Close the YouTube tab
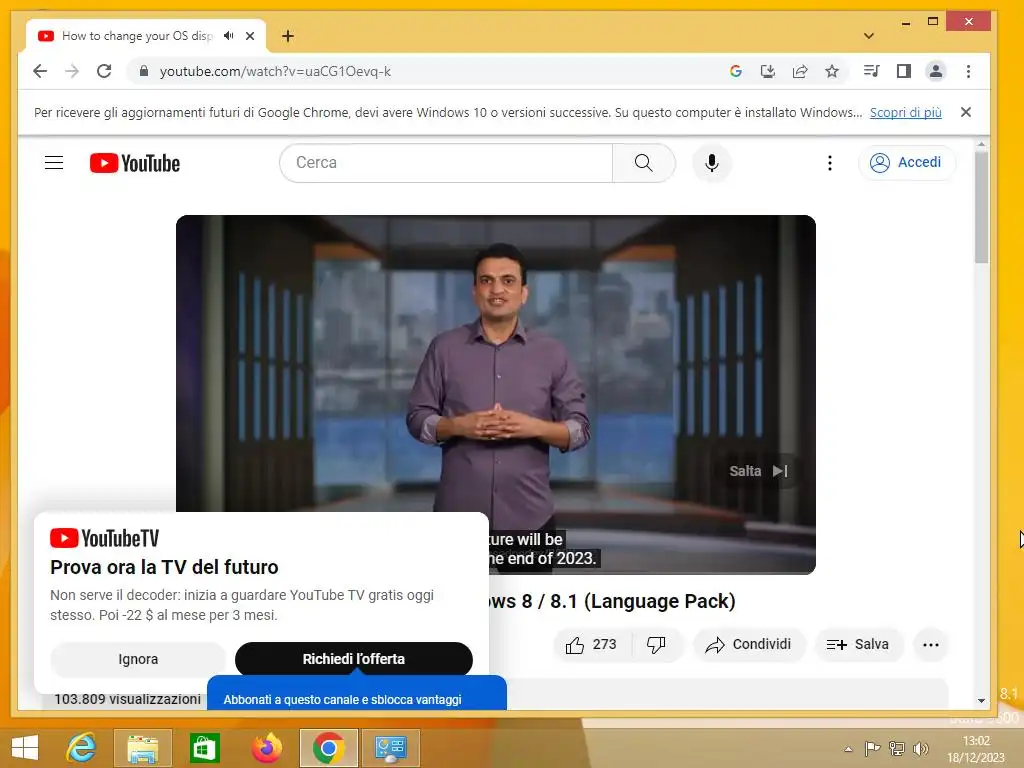Viewport: 1024px width, 768px height. point(250,36)
